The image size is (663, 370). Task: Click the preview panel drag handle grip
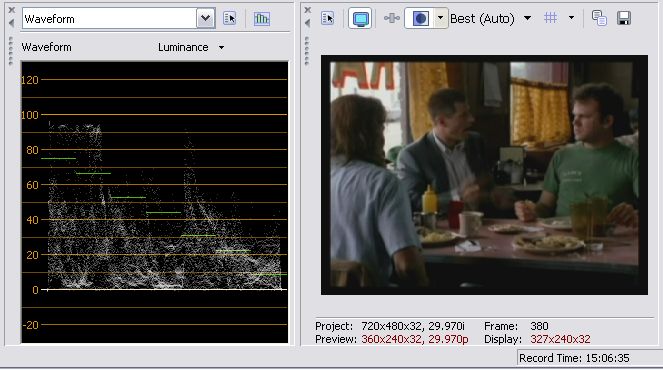(307, 52)
